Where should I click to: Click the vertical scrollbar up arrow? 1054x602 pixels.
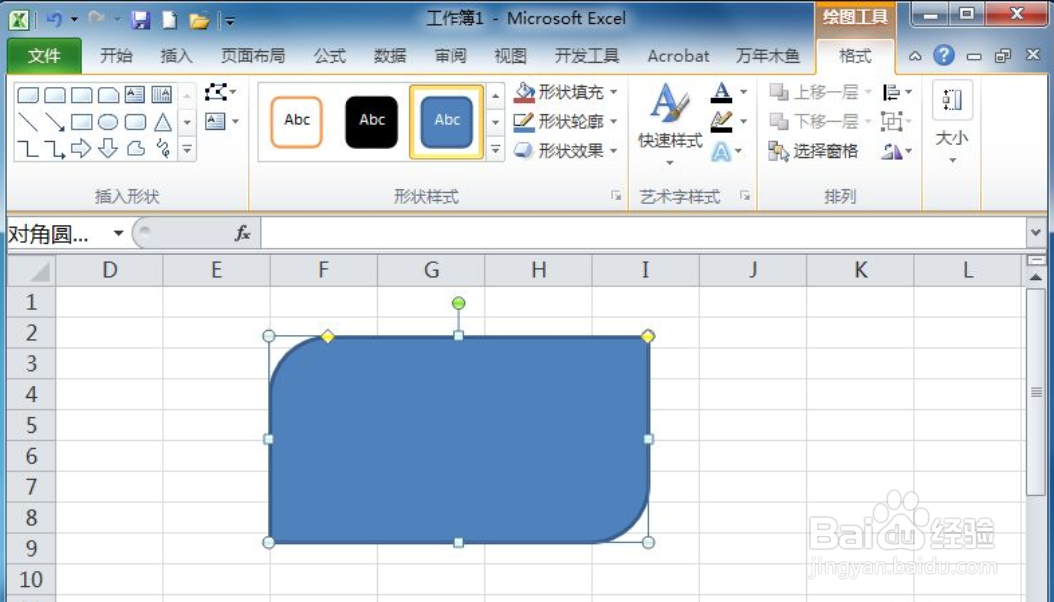click(1036, 277)
